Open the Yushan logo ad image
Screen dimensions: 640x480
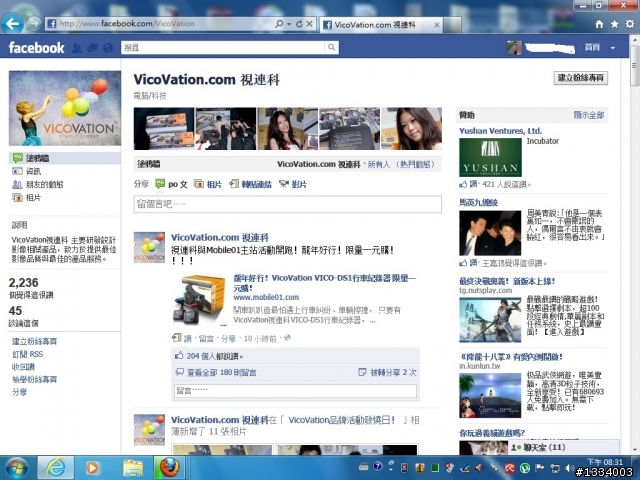pyautogui.click(x=490, y=157)
